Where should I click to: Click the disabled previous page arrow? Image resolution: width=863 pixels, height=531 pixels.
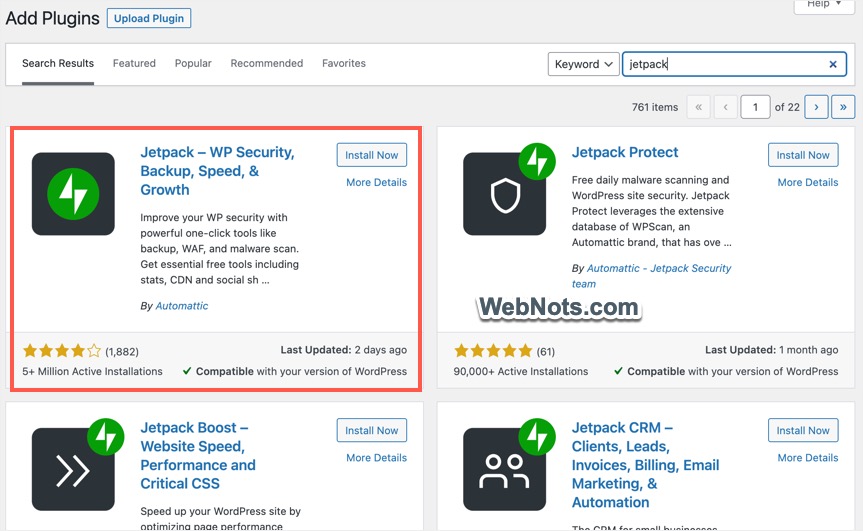[725, 107]
